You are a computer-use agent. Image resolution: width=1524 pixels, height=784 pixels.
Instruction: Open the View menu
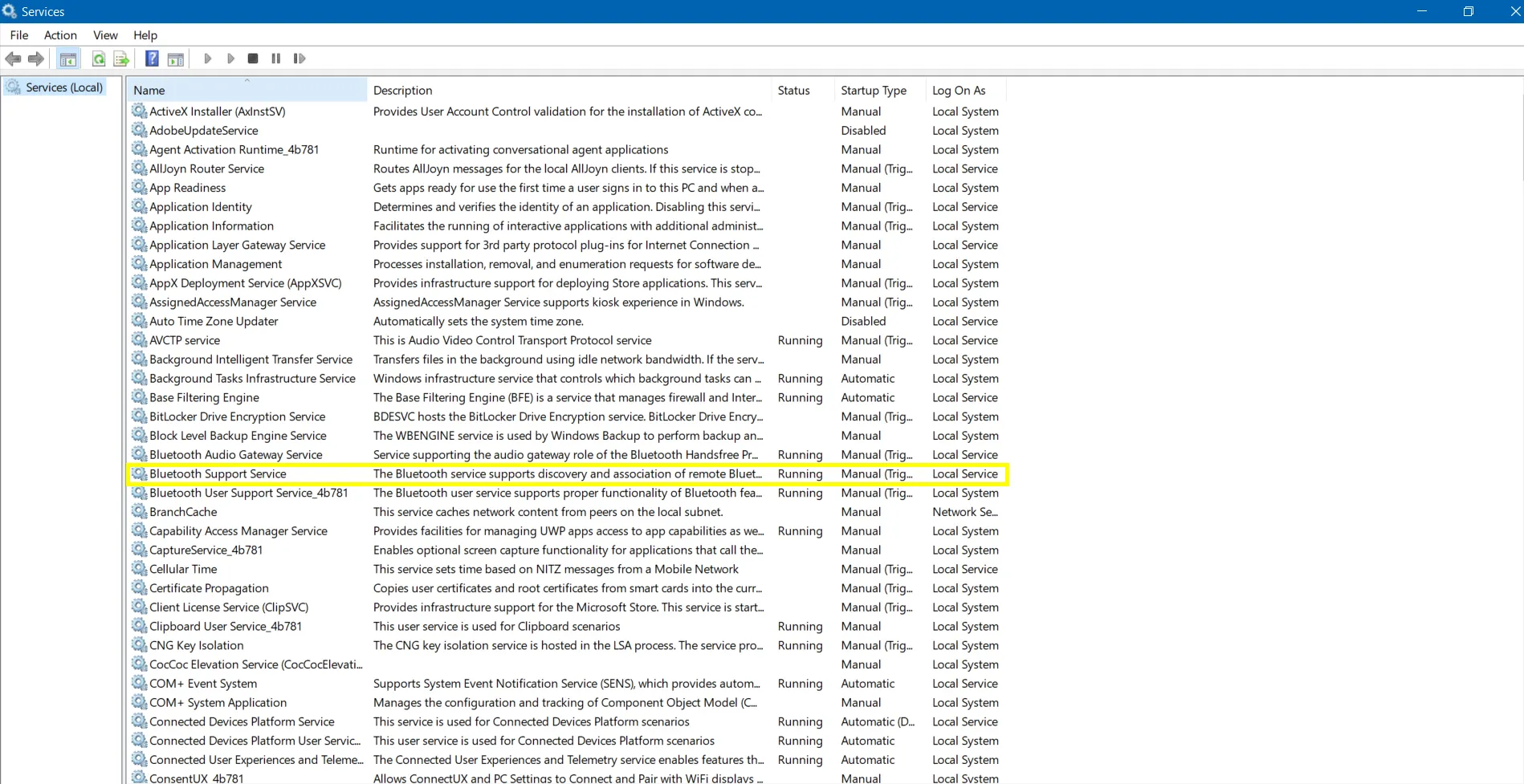tap(105, 35)
